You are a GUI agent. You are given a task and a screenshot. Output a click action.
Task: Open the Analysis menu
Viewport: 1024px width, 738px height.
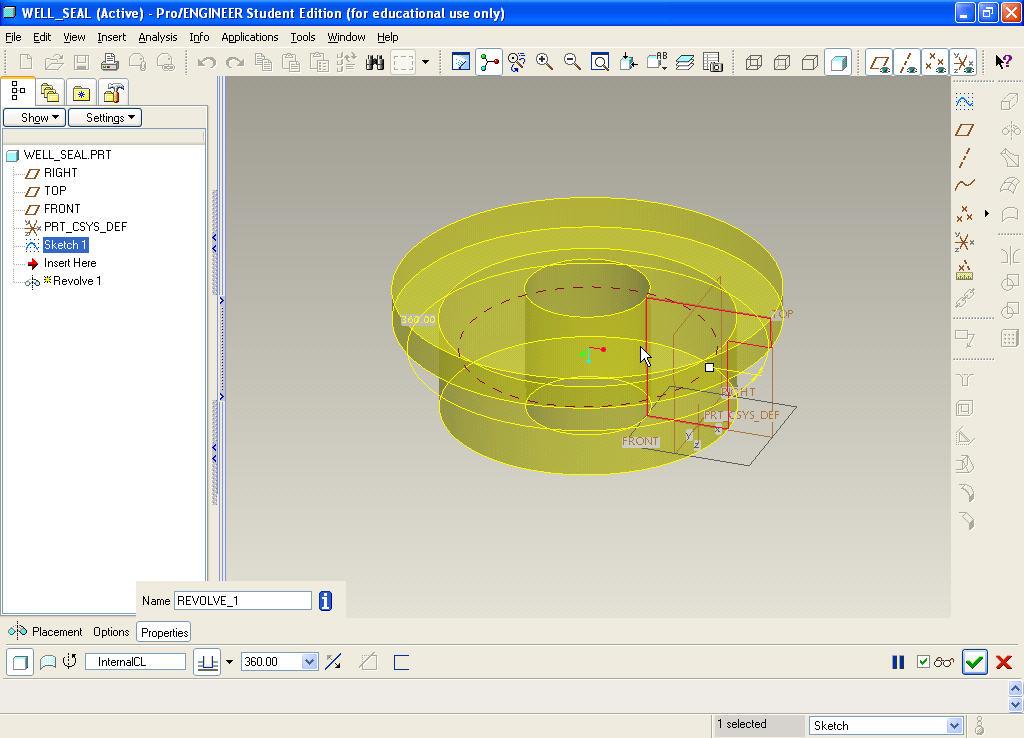pyautogui.click(x=157, y=37)
